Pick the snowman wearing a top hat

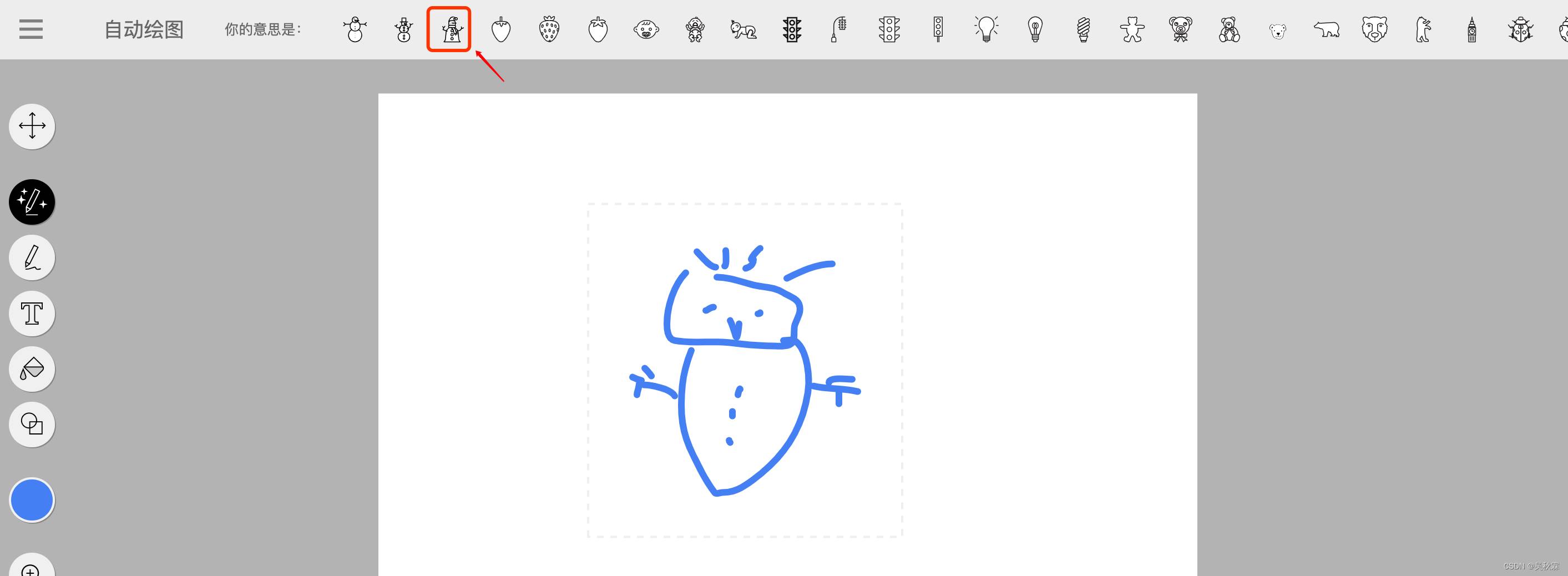[x=403, y=29]
